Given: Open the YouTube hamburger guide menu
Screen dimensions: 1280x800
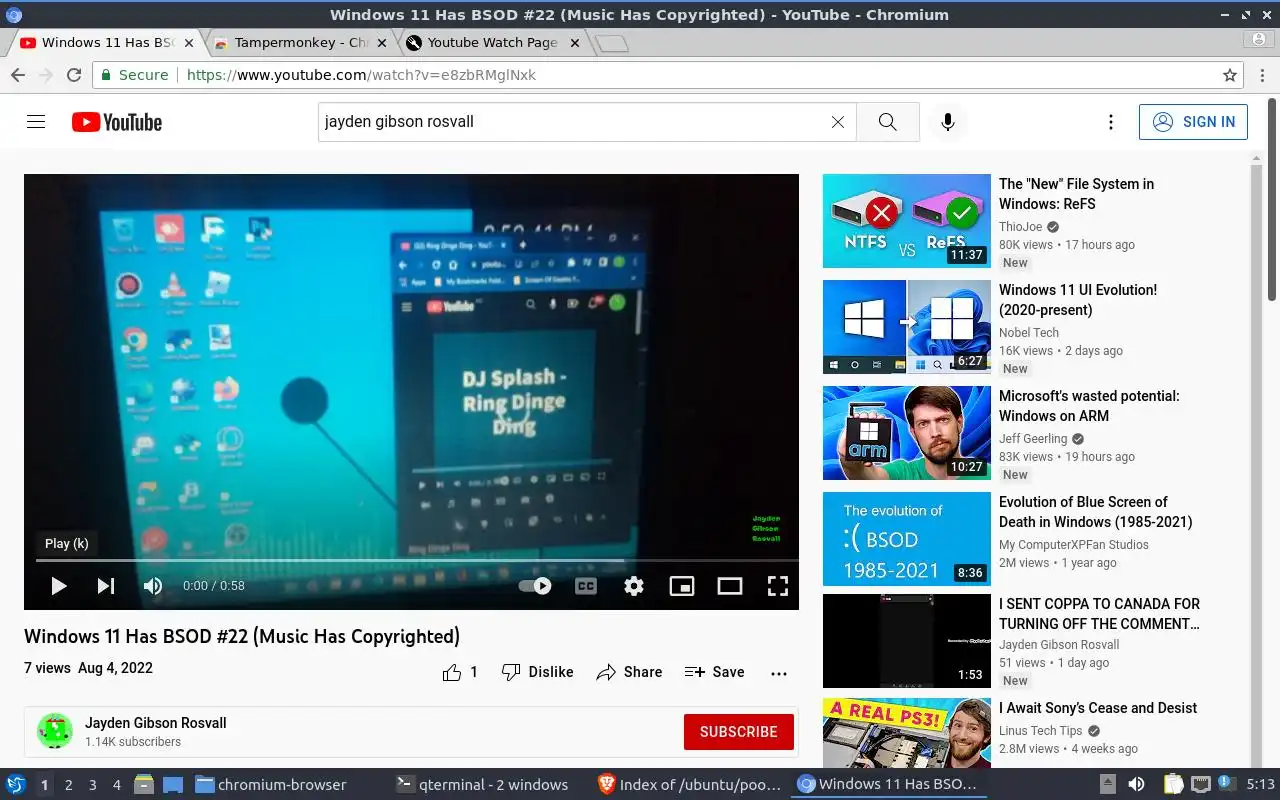Looking at the screenshot, I should [x=36, y=122].
